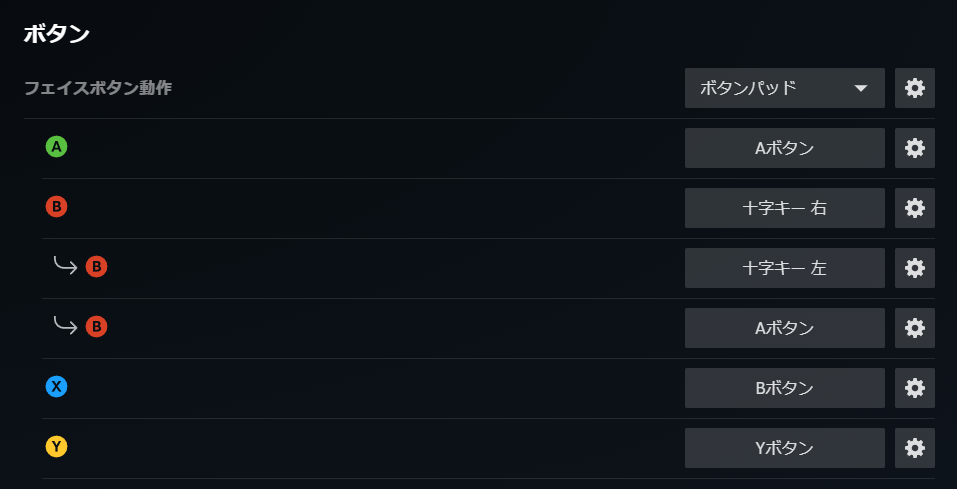Click the yellow Y button glyph

(x=56, y=447)
